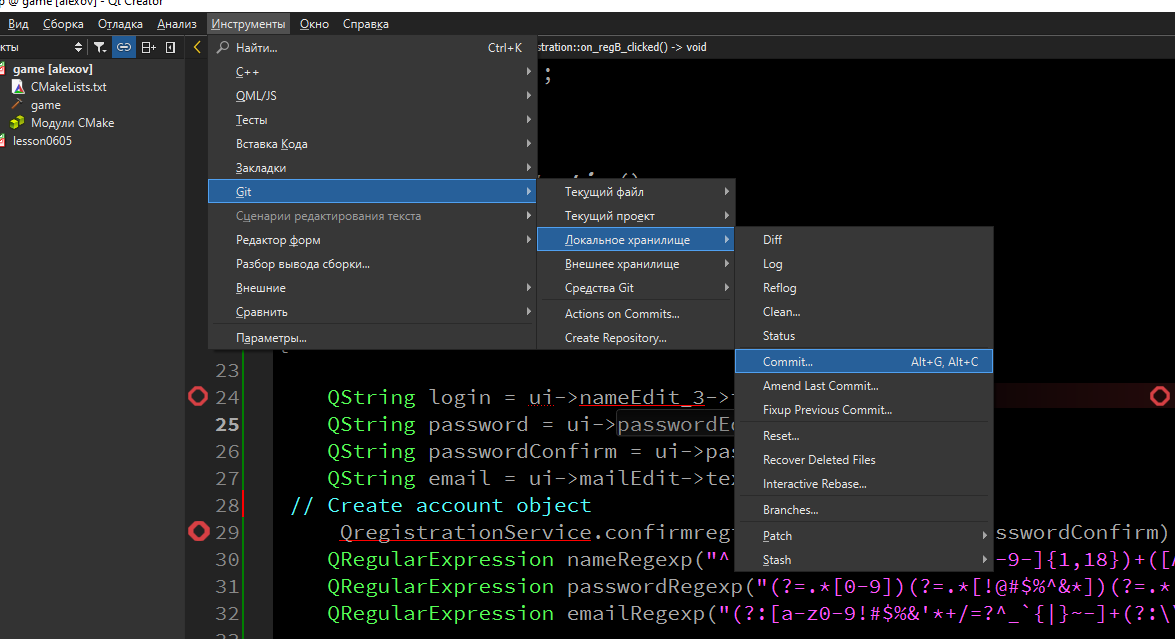Viewport: 1175px width, 639px height.
Task: Choose Clean... menu entry
Action: pos(864,312)
